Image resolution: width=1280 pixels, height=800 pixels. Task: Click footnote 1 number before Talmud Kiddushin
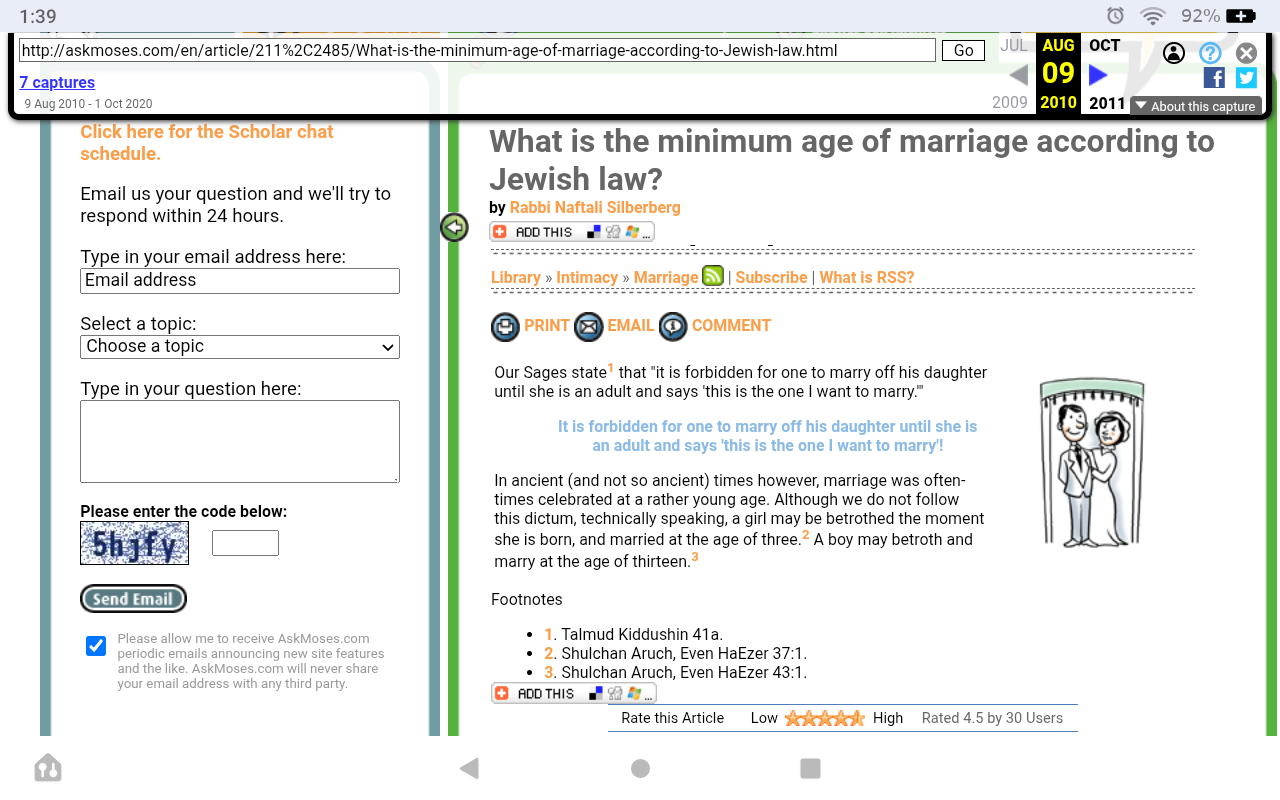[549, 635]
